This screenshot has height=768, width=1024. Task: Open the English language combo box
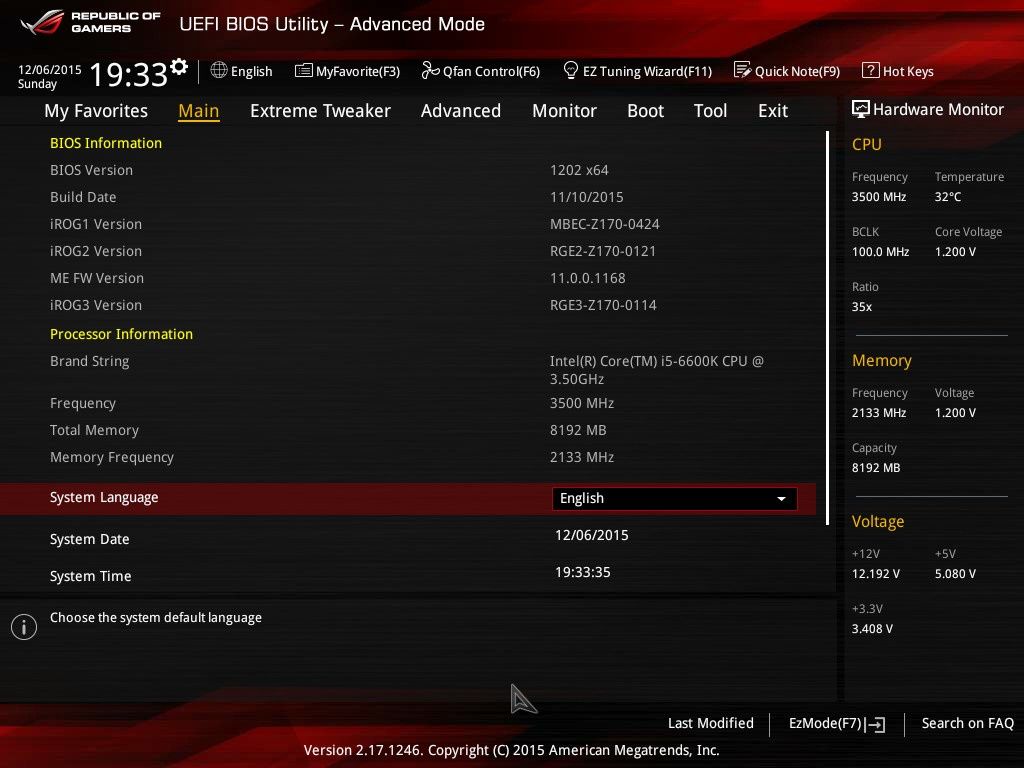point(675,499)
